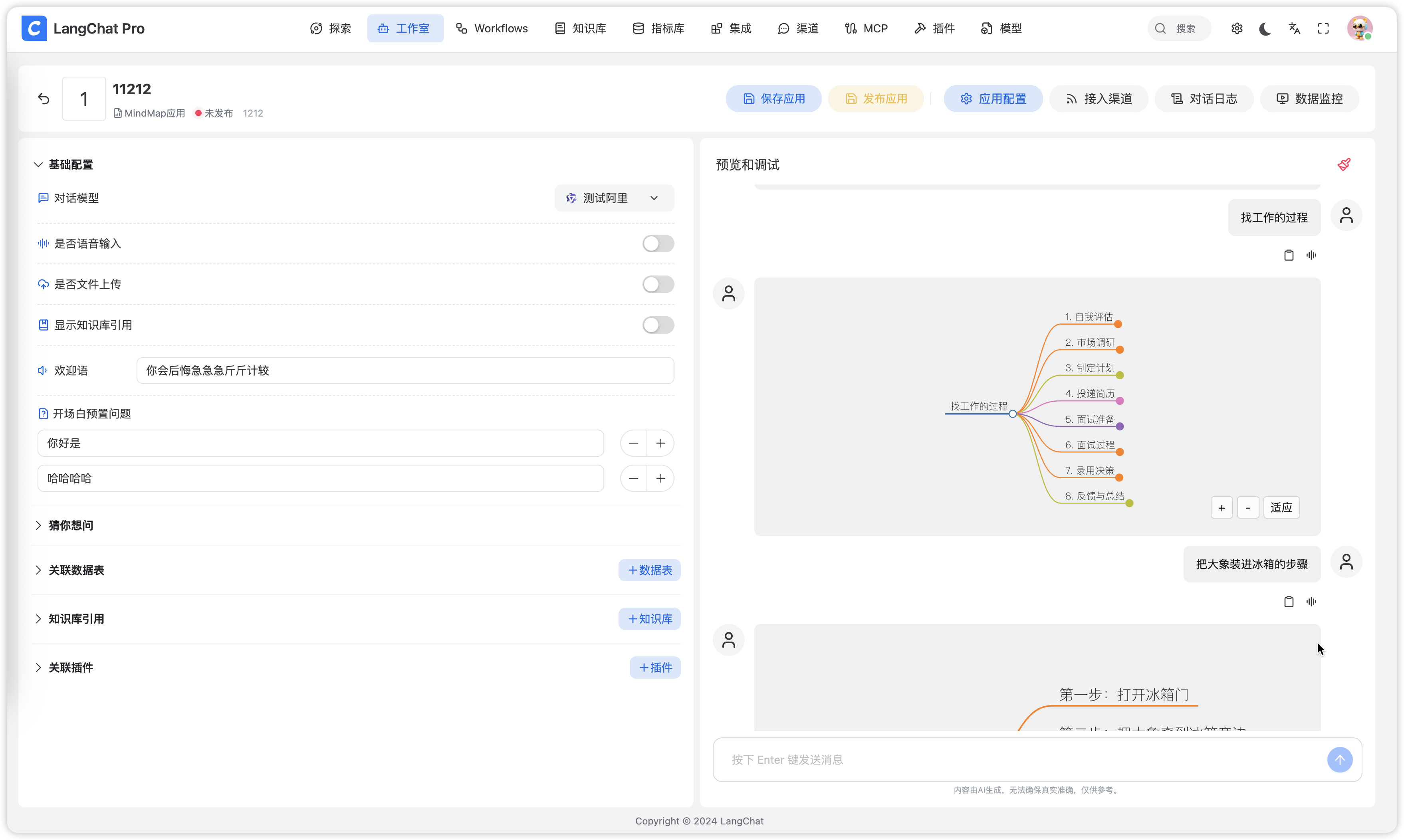Turn on the 是否文件上传 switch
The image size is (1404, 840).
[x=658, y=284]
